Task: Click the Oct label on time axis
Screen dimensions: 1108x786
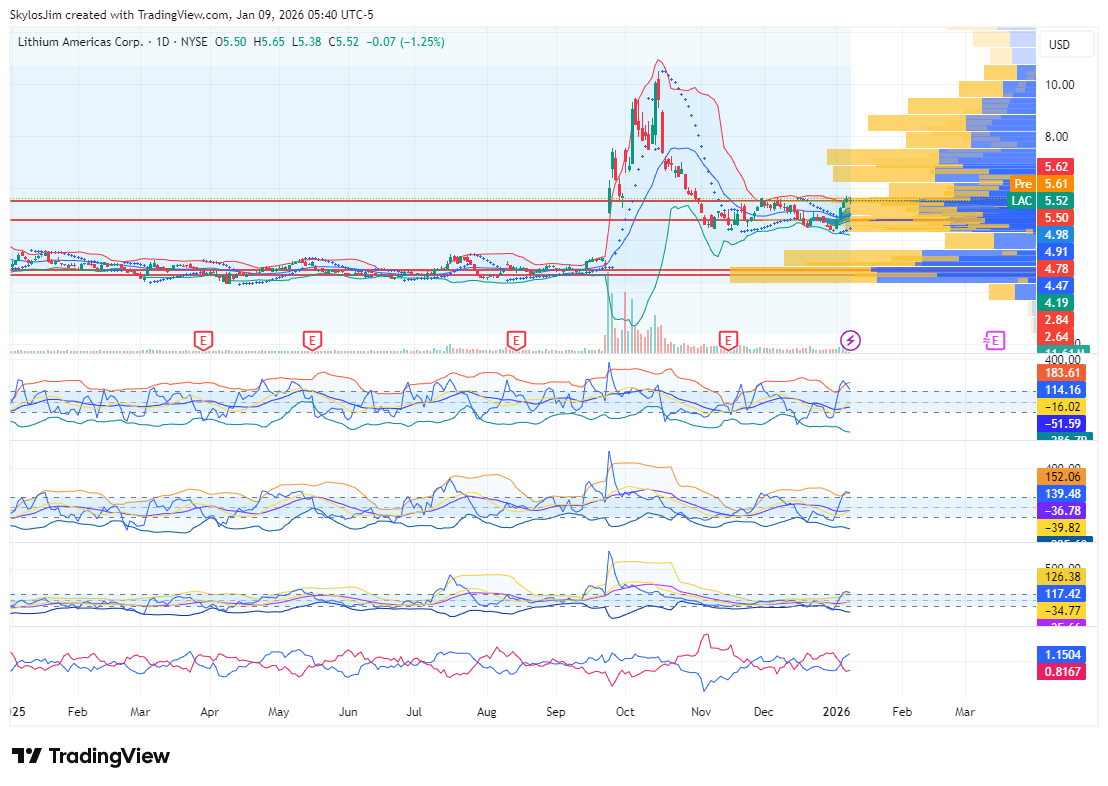Action: pos(625,713)
